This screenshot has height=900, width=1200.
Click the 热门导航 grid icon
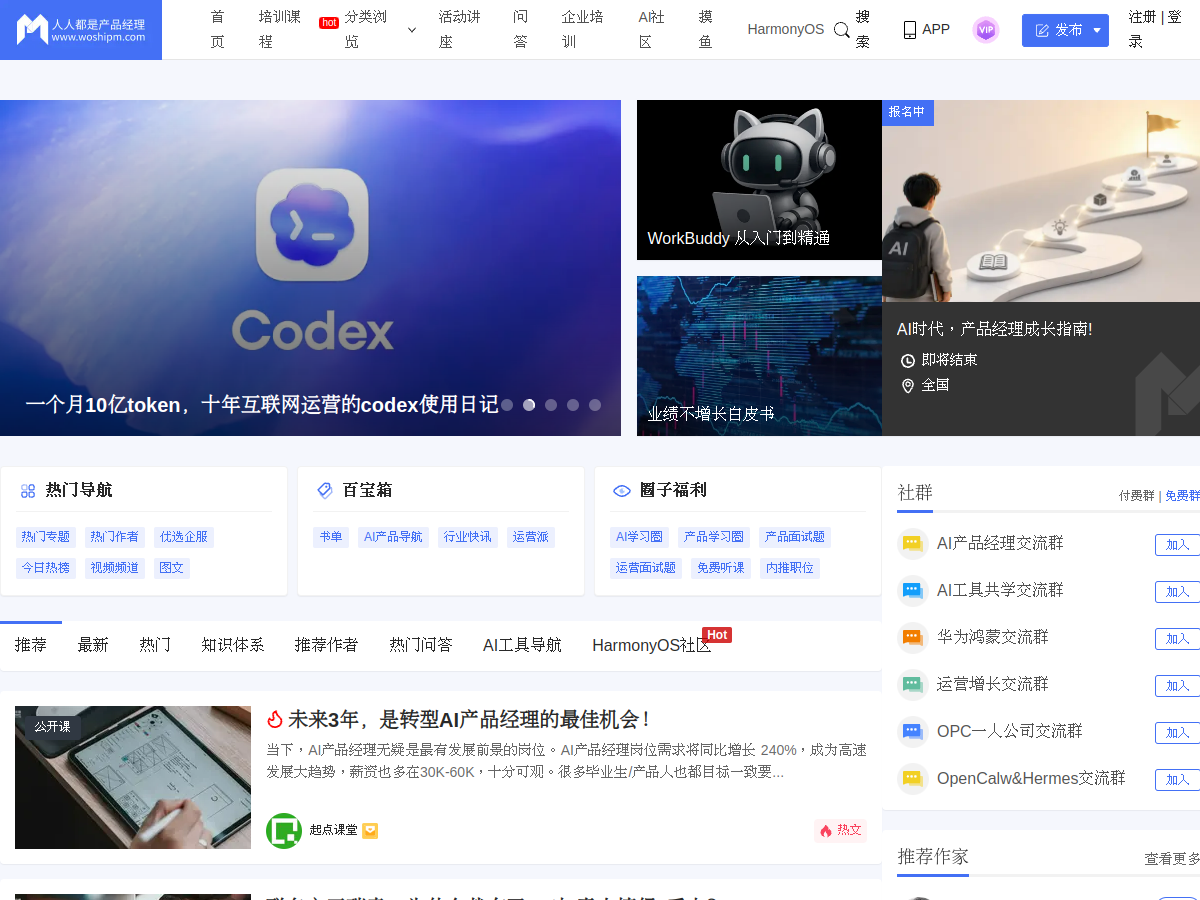pyautogui.click(x=28, y=491)
